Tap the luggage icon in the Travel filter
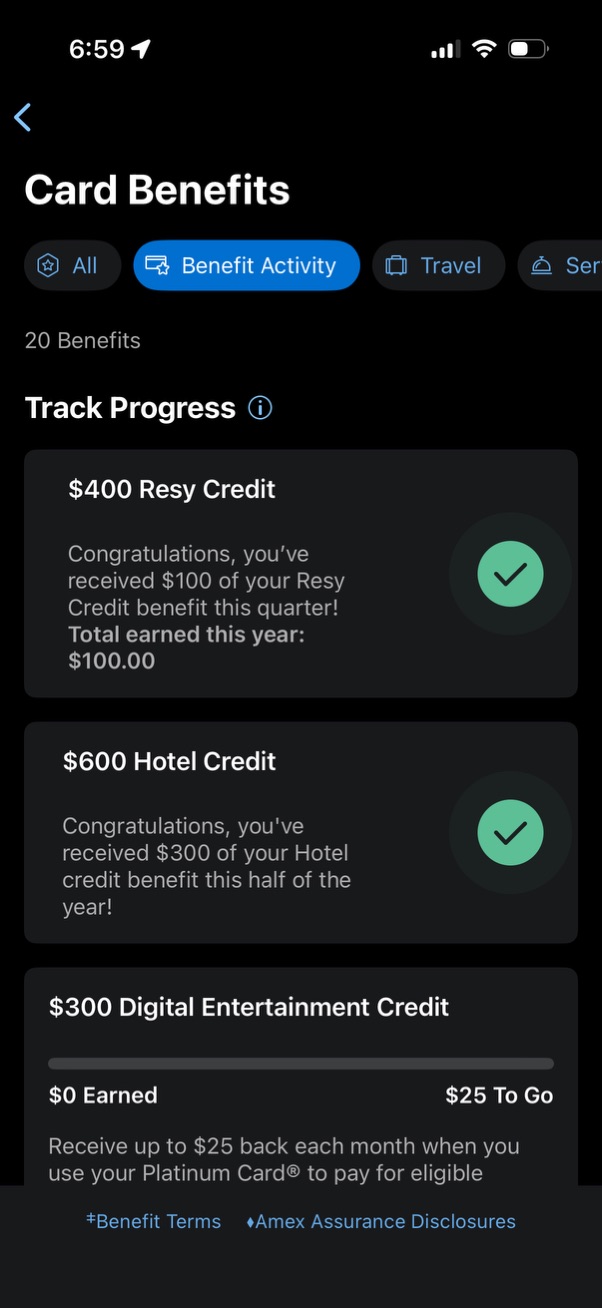The width and height of the screenshot is (602, 1308). (x=397, y=265)
